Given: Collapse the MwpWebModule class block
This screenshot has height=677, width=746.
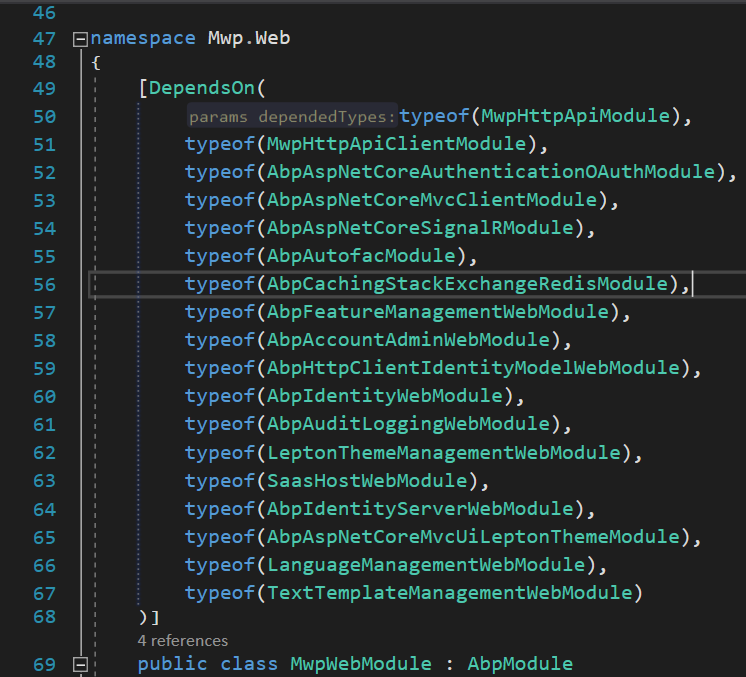Looking at the screenshot, I should pos(80,664).
